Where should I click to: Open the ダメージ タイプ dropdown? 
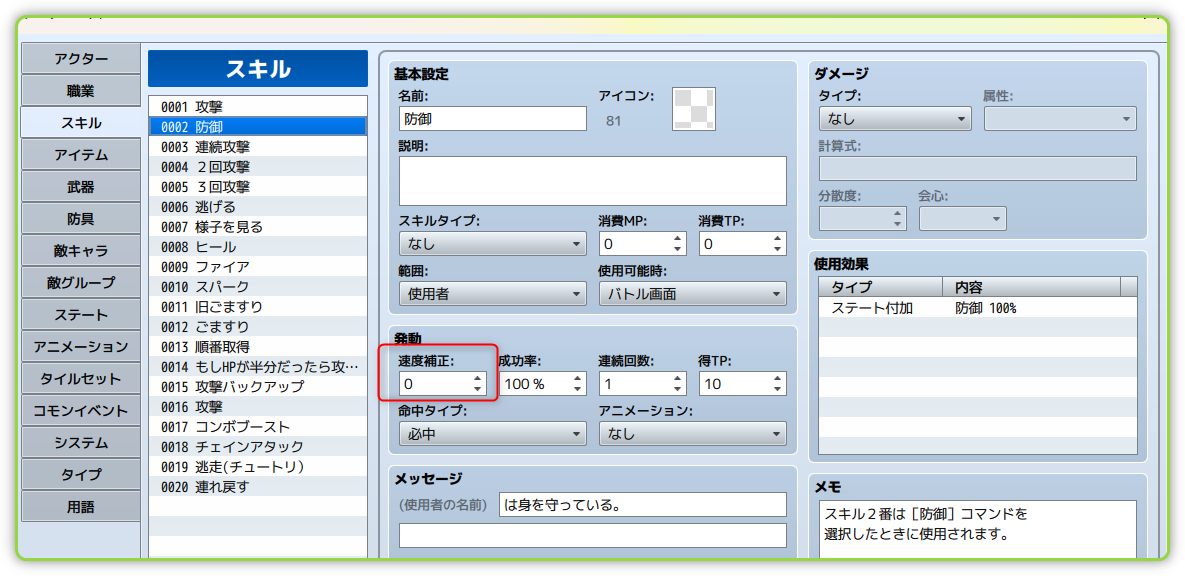(895, 119)
